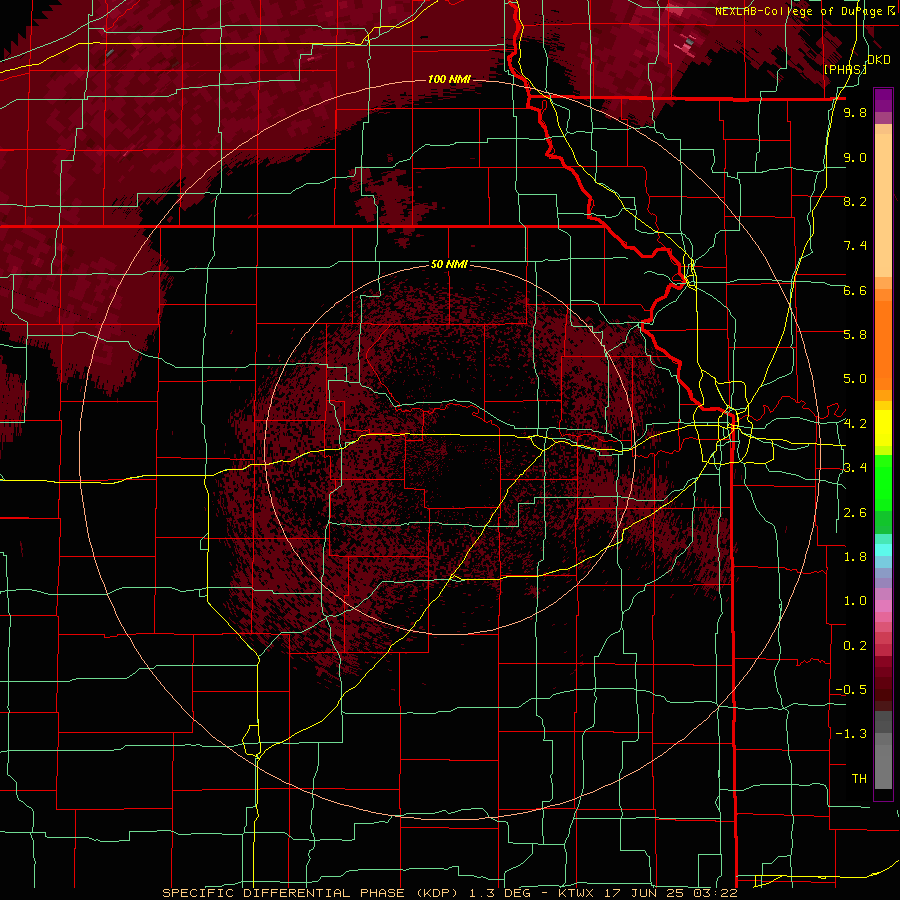This screenshot has height=900, width=900.
Task: Click the dark orange segment of the color bar
Action: click(x=883, y=344)
